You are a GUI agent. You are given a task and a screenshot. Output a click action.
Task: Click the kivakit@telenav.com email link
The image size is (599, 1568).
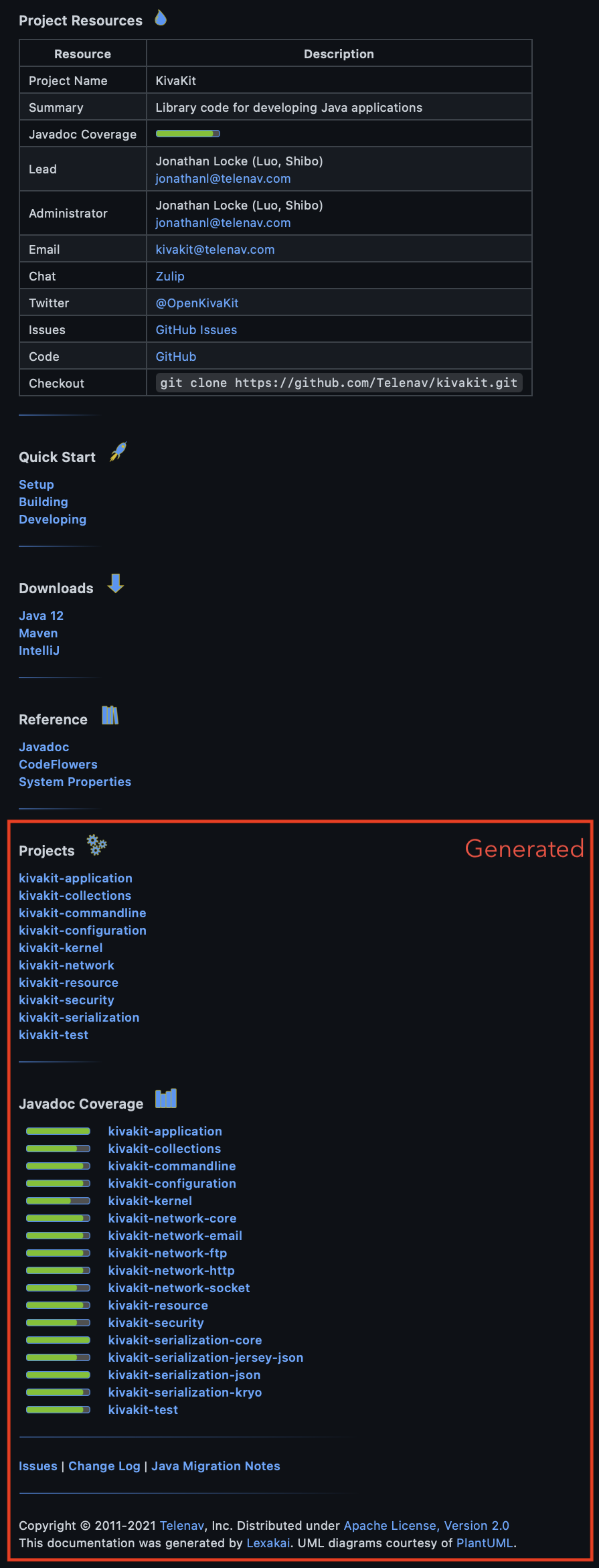(215, 249)
